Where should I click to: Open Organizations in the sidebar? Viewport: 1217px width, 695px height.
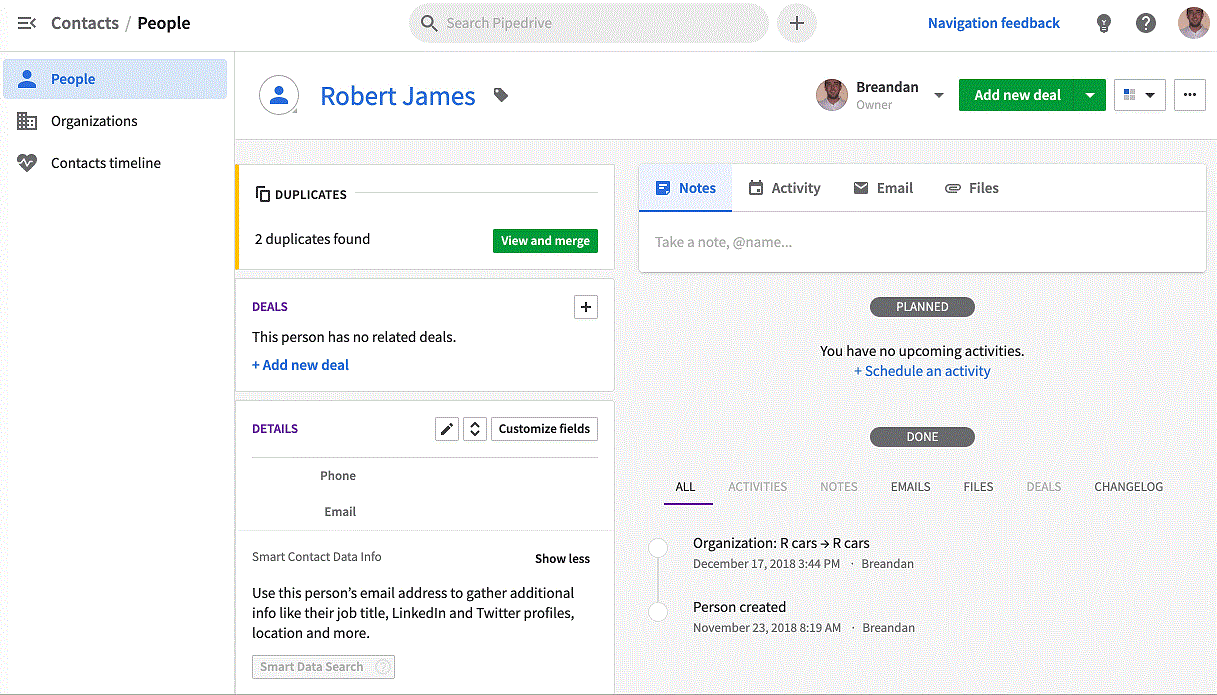coord(115,121)
